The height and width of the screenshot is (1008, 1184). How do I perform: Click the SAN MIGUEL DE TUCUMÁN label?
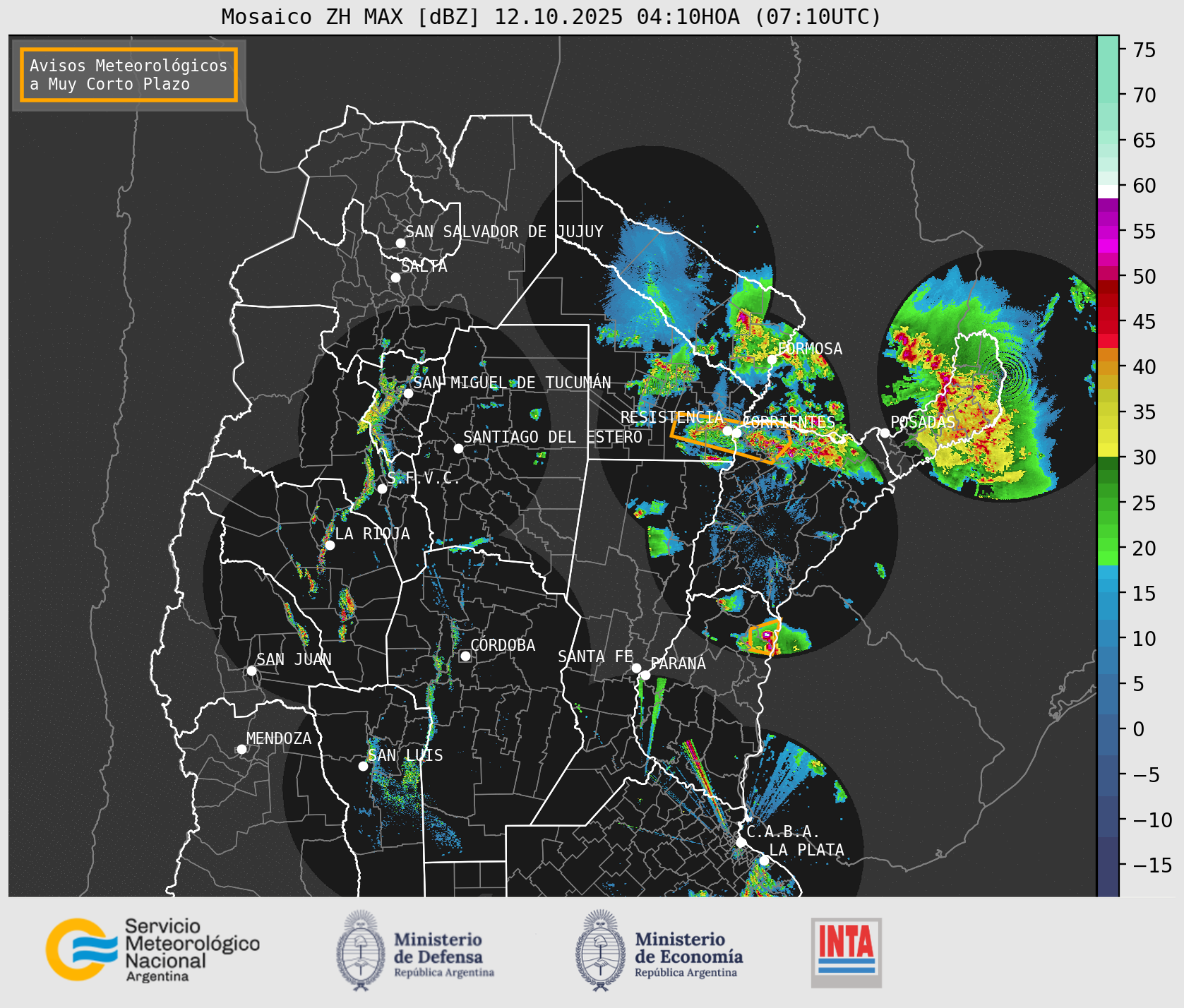512,383
